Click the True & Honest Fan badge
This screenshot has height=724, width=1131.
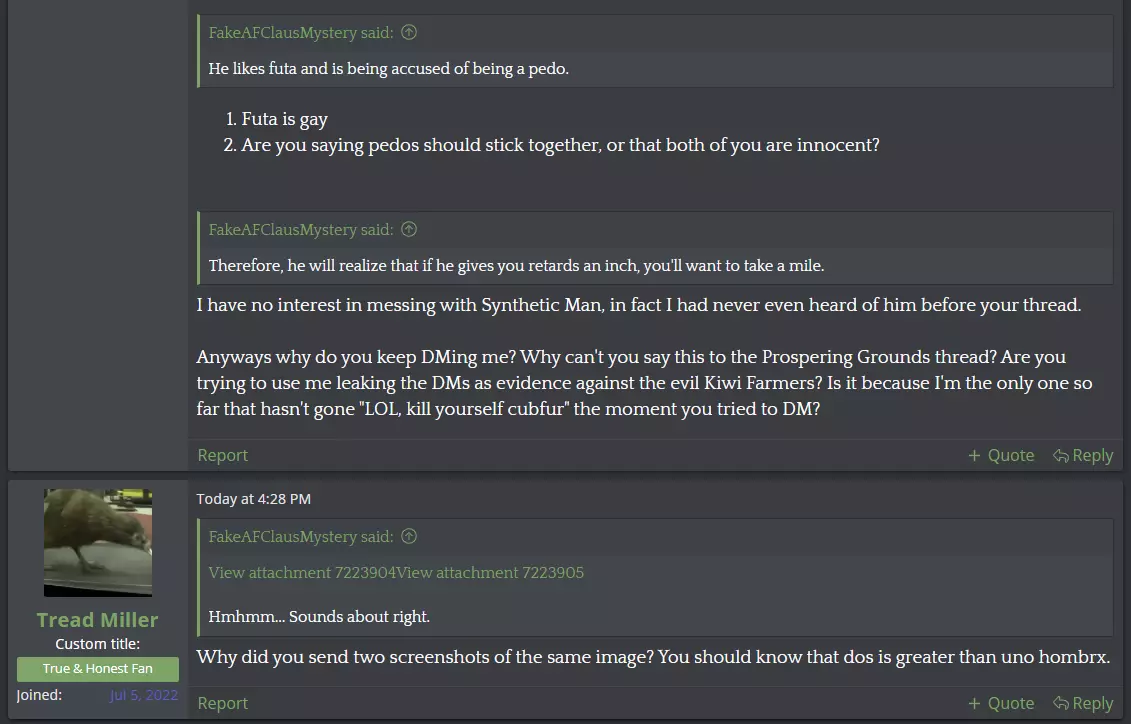click(98, 669)
